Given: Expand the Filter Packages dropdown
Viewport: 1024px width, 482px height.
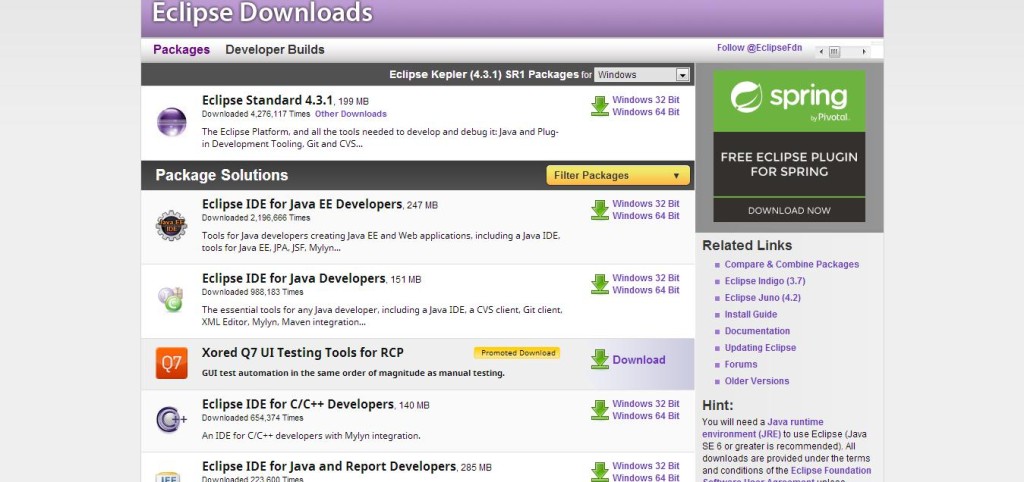Looking at the screenshot, I should pyautogui.click(x=618, y=175).
